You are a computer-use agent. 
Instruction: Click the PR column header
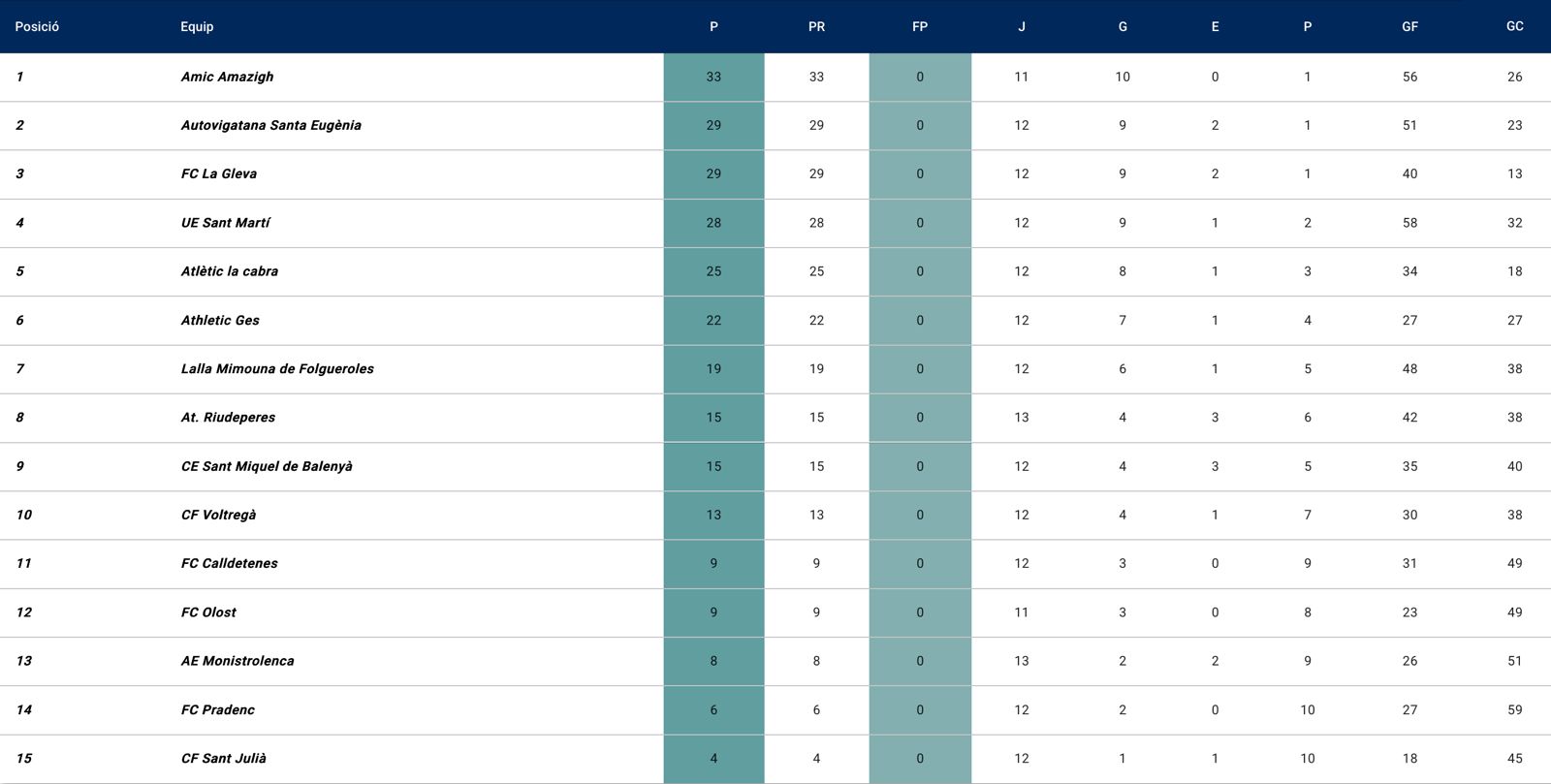tap(816, 26)
